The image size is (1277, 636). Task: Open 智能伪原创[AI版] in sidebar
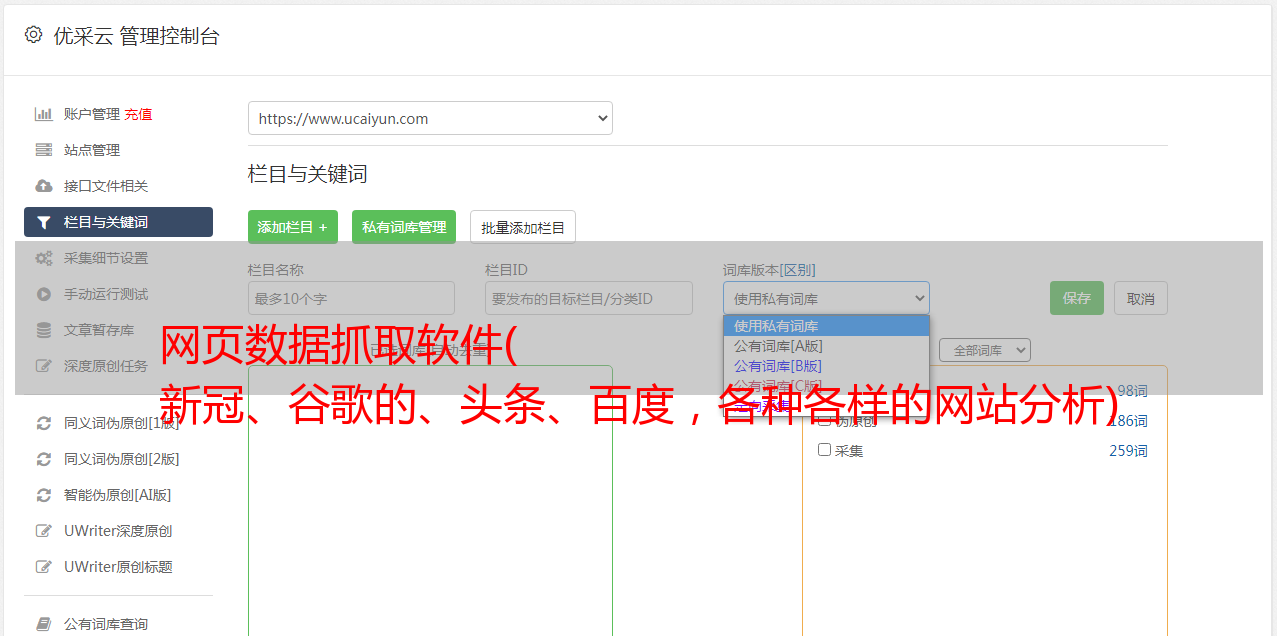118,495
